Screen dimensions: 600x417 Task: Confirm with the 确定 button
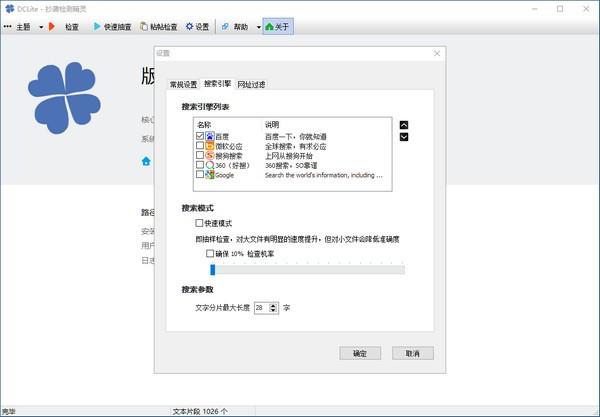click(360, 353)
